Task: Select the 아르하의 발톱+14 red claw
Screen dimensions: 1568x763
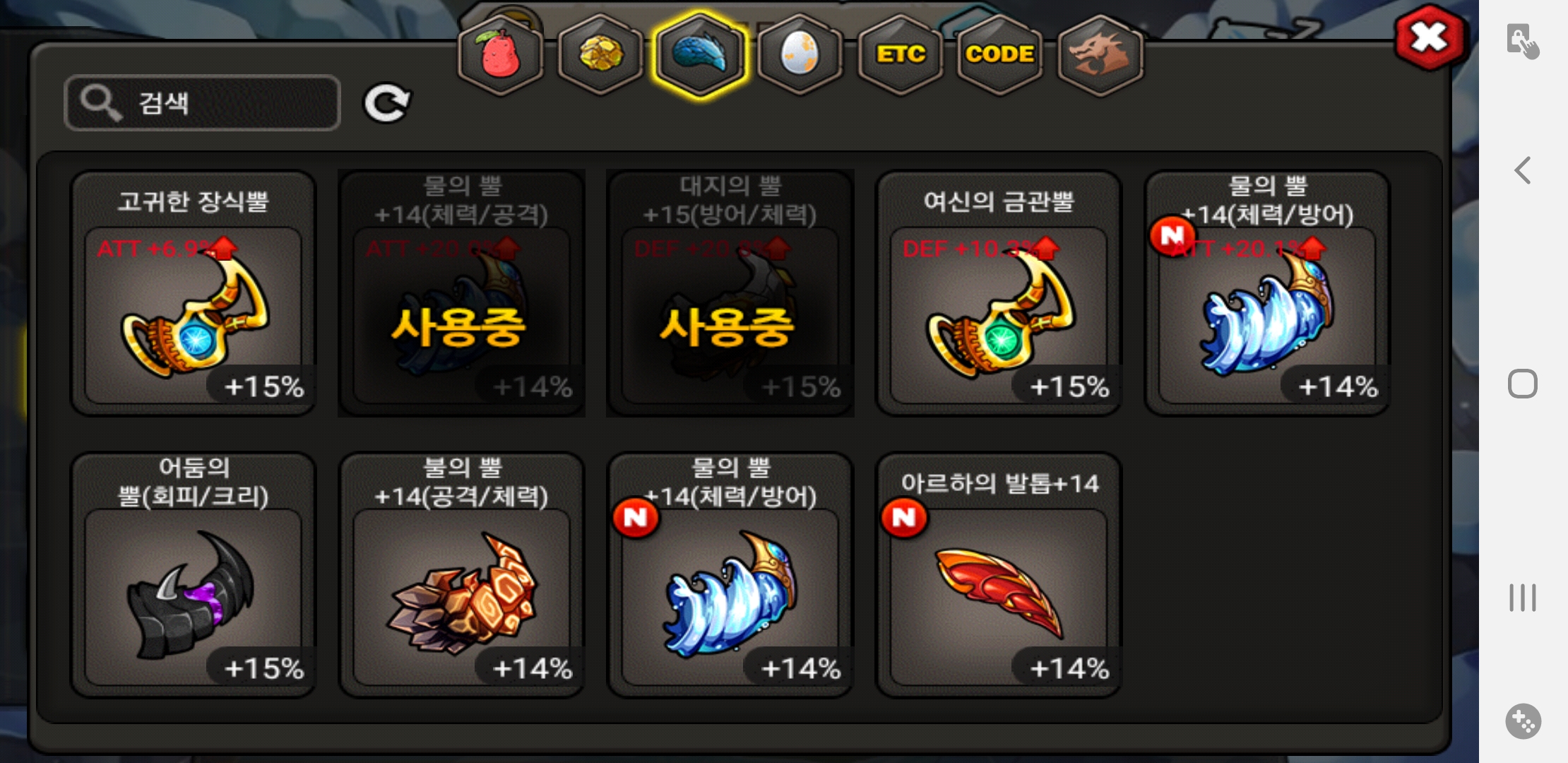Action: point(999,575)
